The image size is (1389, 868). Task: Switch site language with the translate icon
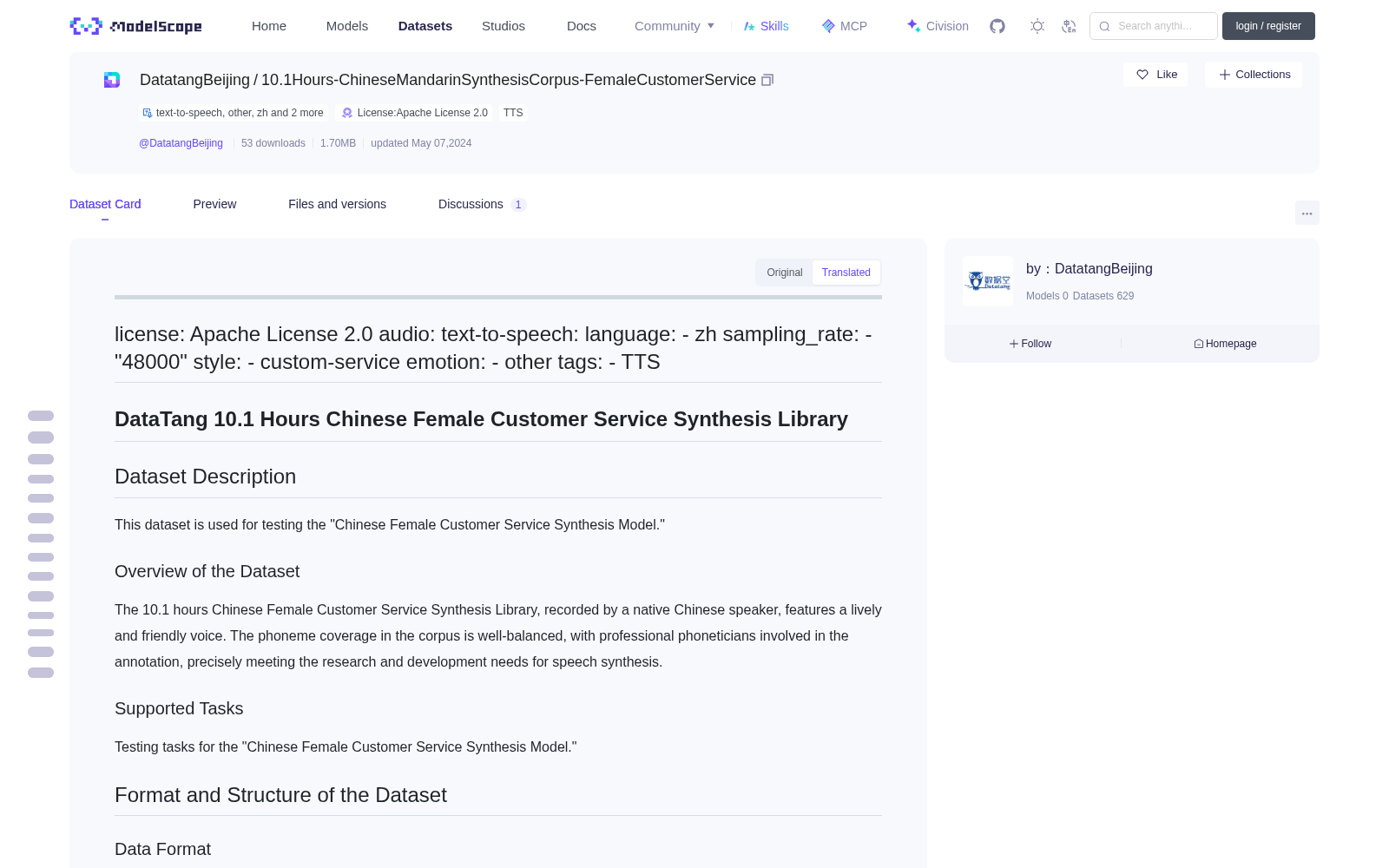click(x=1069, y=26)
